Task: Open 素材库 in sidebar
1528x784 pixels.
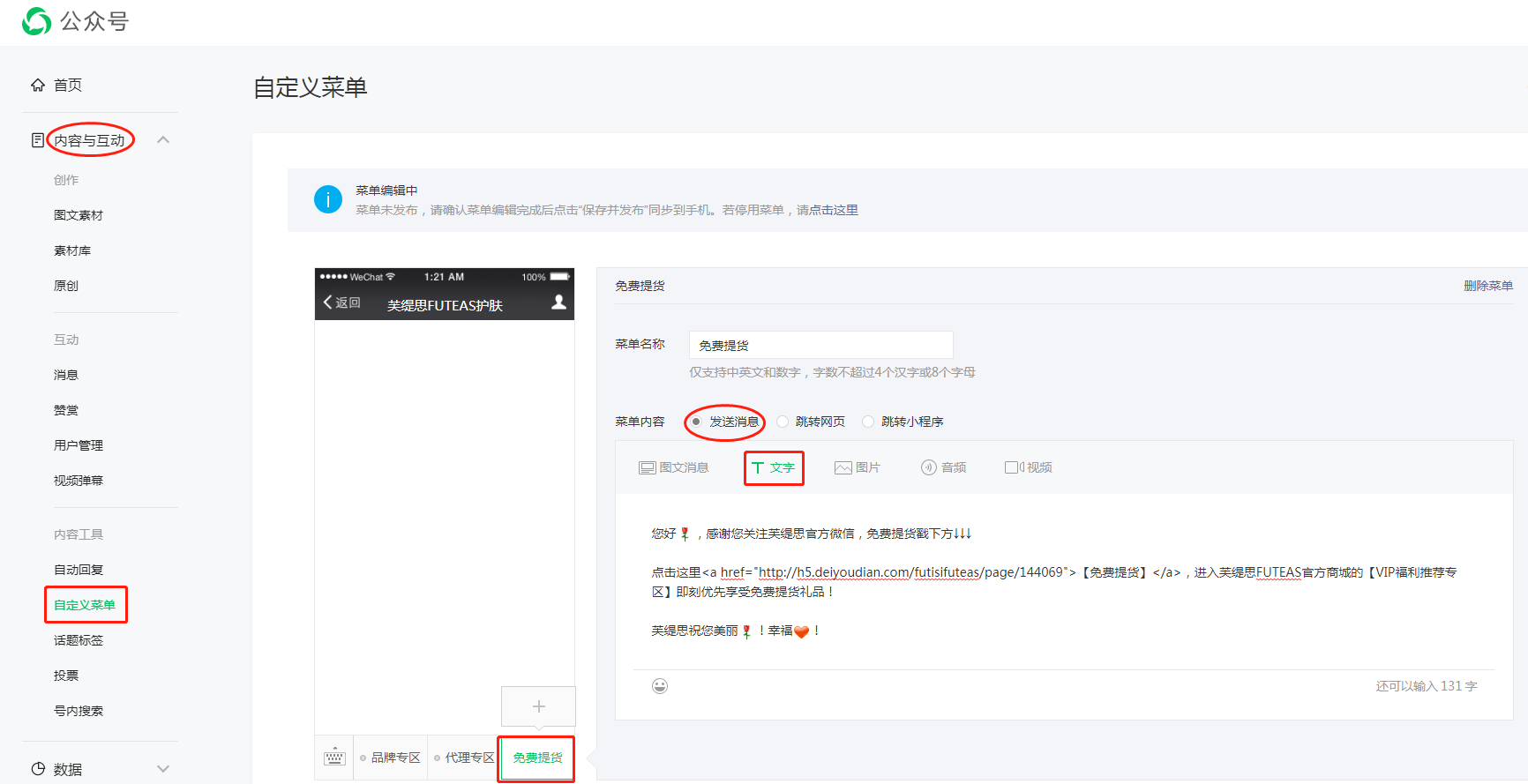Action: [72, 250]
